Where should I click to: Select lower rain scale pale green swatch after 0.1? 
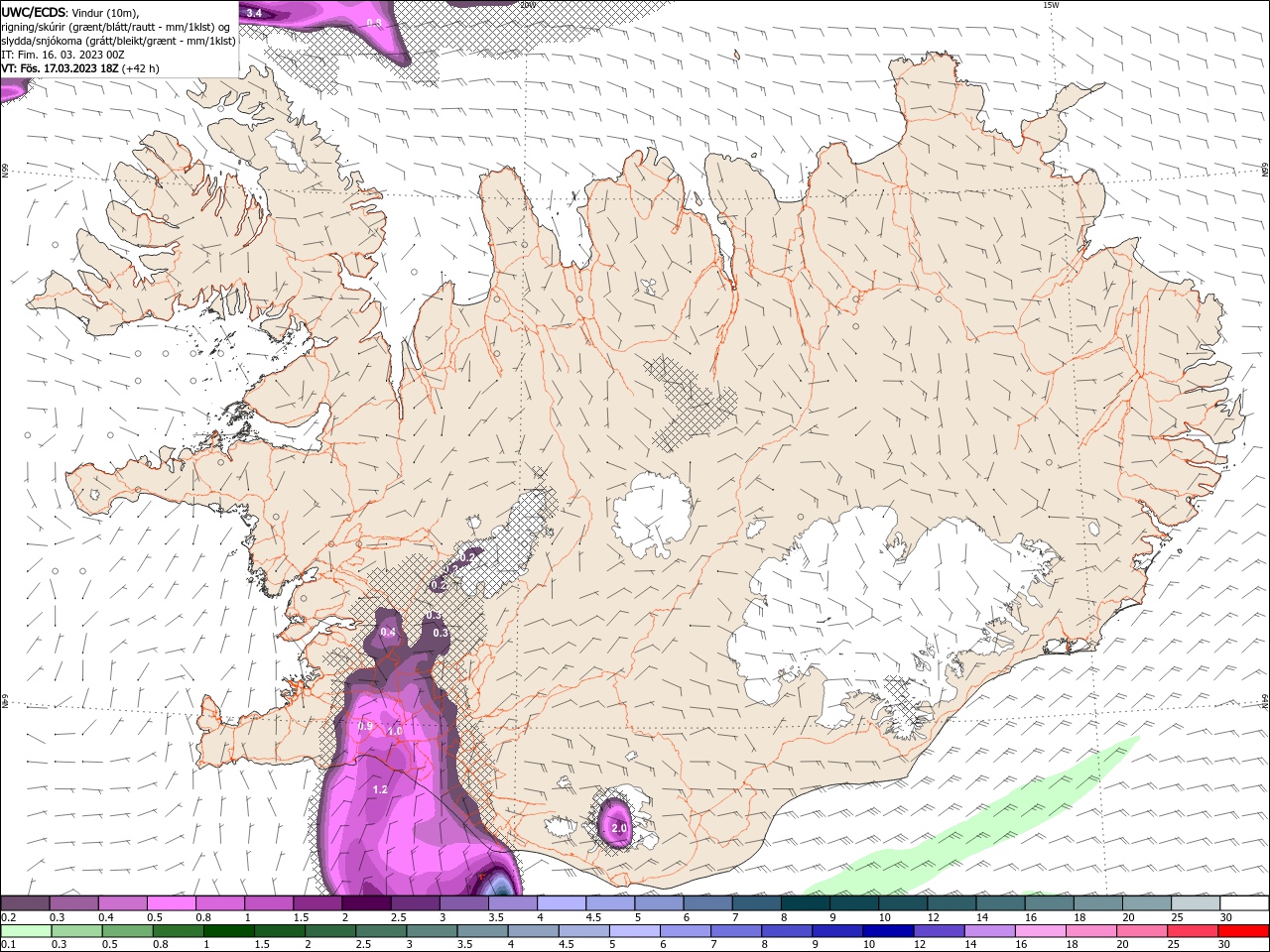pyautogui.click(x=26, y=931)
